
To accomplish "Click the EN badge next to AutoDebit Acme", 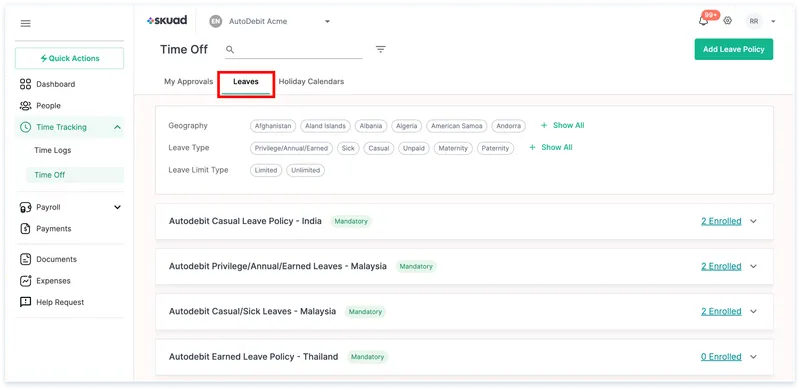I will tap(216, 21).
